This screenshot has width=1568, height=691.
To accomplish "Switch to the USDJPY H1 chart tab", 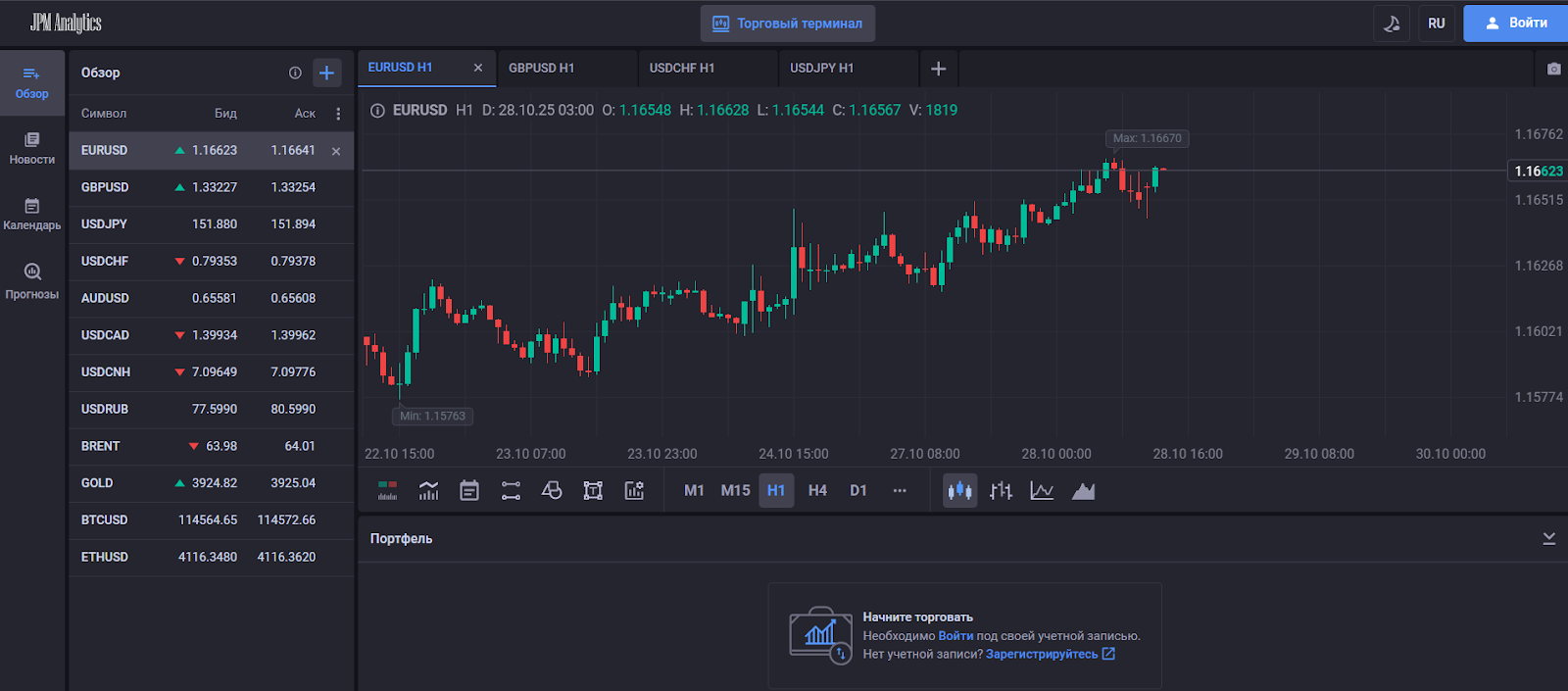I will coord(822,68).
